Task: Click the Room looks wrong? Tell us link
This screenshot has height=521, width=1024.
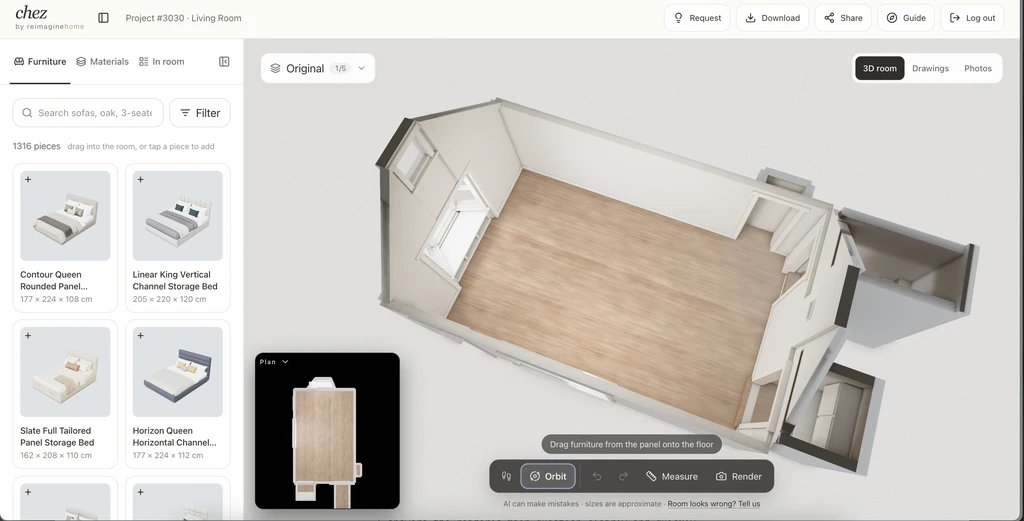Action: point(713,504)
